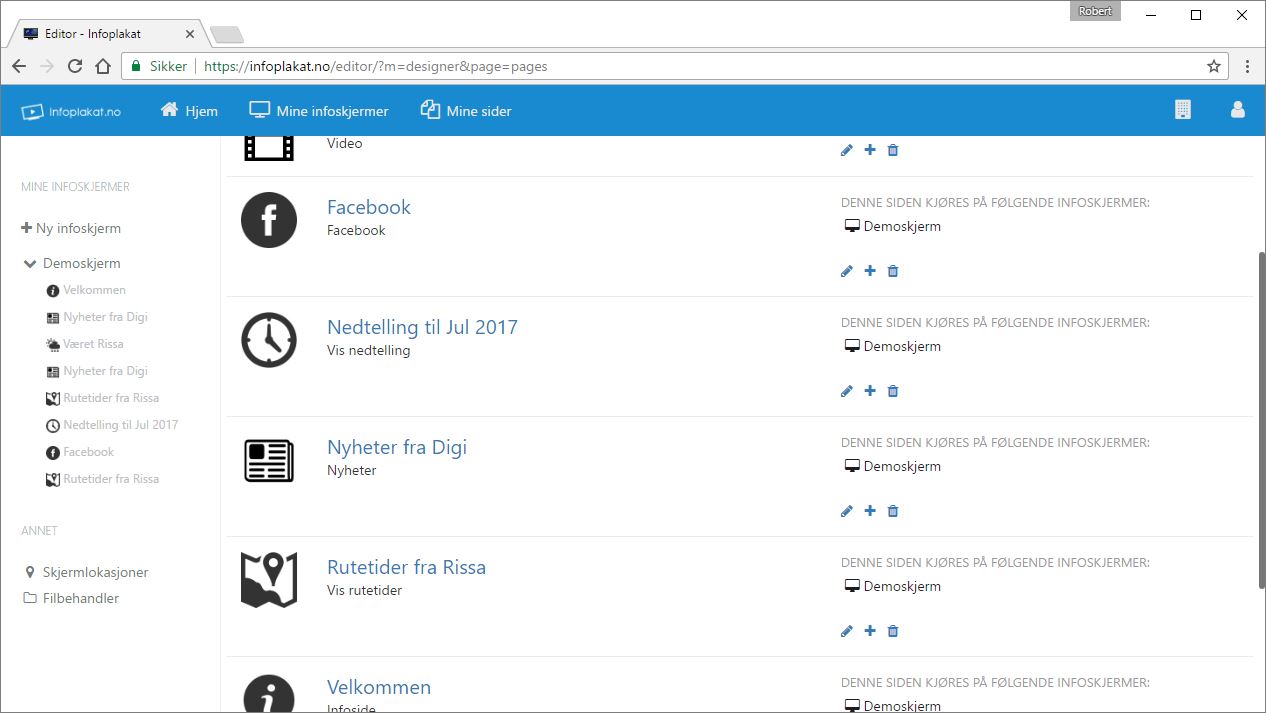Click the browser address bar URL
This screenshot has width=1266, height=713.
tap(375, 67)
